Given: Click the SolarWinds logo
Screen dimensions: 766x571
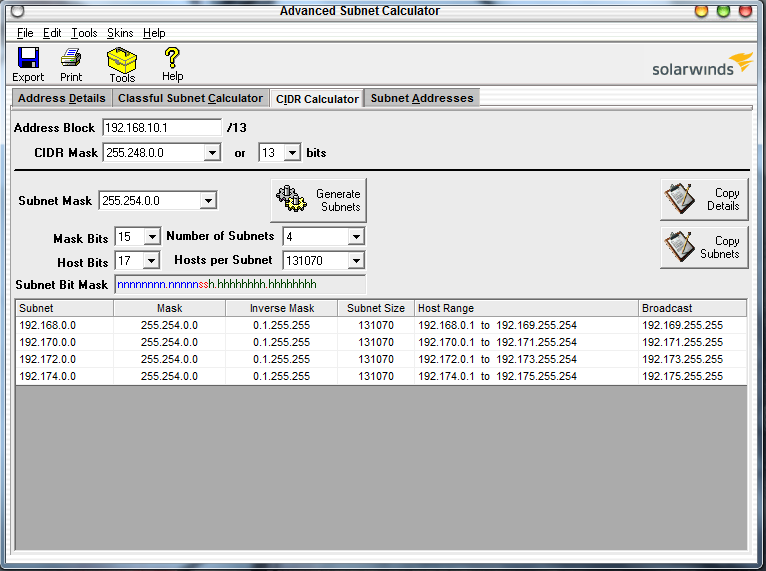Looking at the screenshot, I should (x=702, y=64).
